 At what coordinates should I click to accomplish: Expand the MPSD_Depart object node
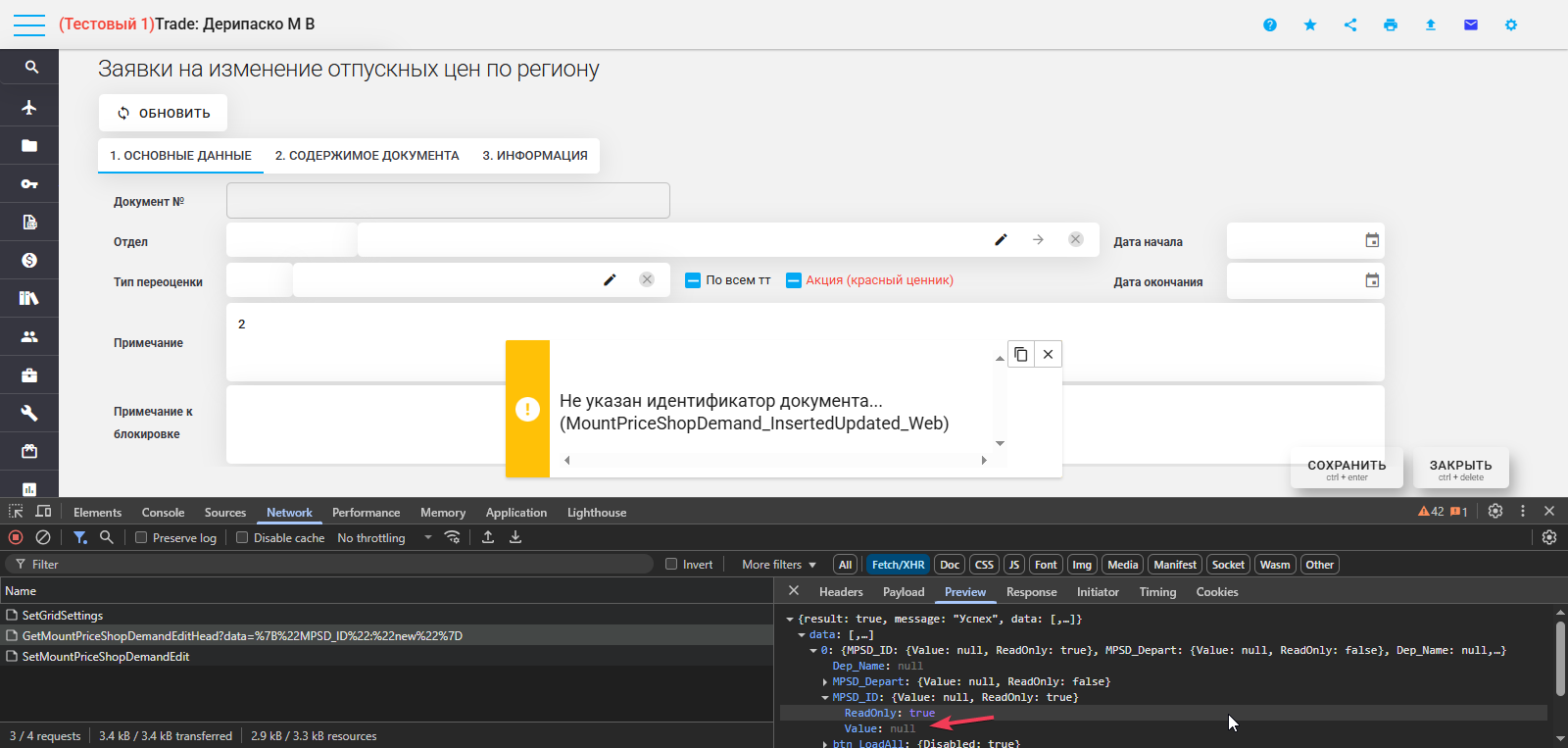pyautogui.click(x=824, y=681)
